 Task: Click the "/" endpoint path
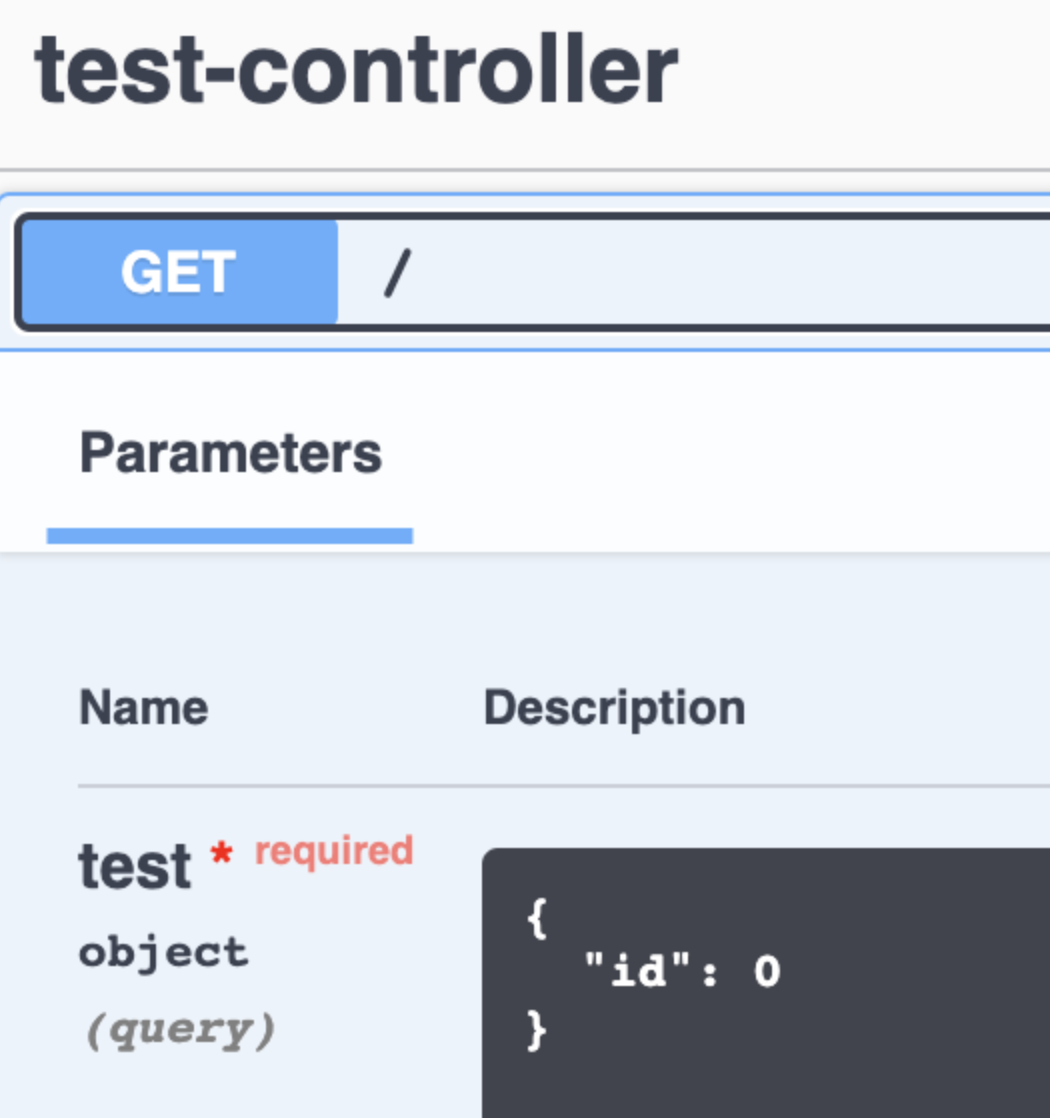(397, 273)
